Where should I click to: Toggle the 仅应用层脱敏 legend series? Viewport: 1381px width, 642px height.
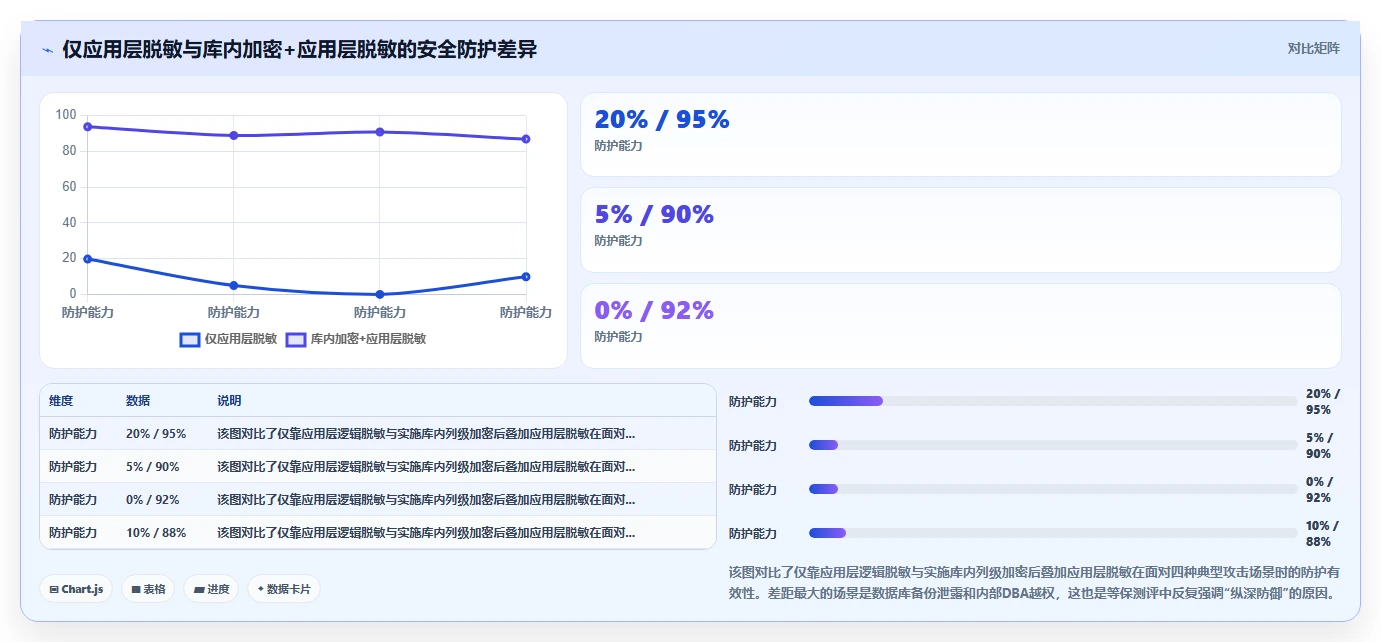[228, 339]
